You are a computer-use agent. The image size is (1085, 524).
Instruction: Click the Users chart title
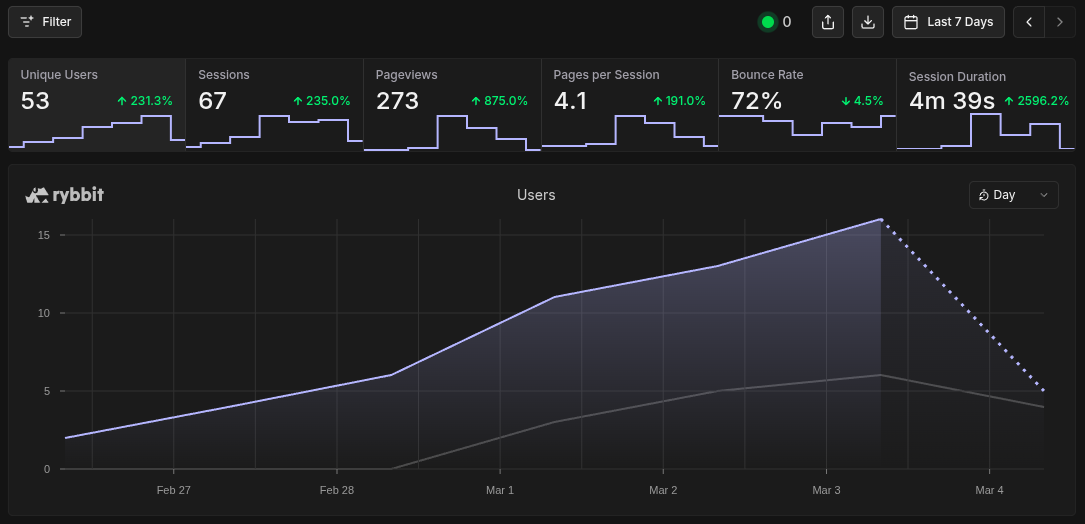pos(536,195)
